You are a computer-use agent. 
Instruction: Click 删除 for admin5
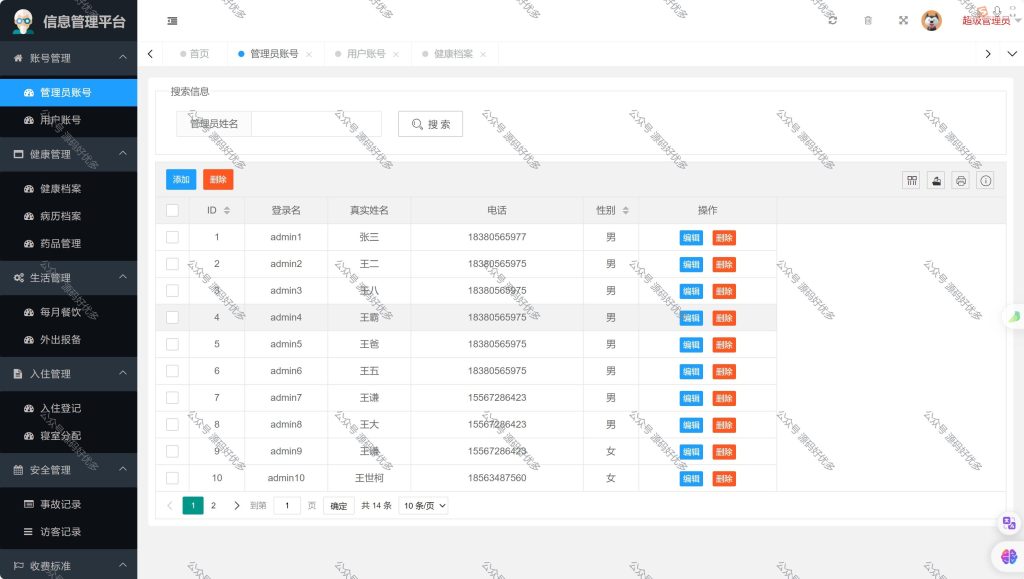tap(724, 345)
